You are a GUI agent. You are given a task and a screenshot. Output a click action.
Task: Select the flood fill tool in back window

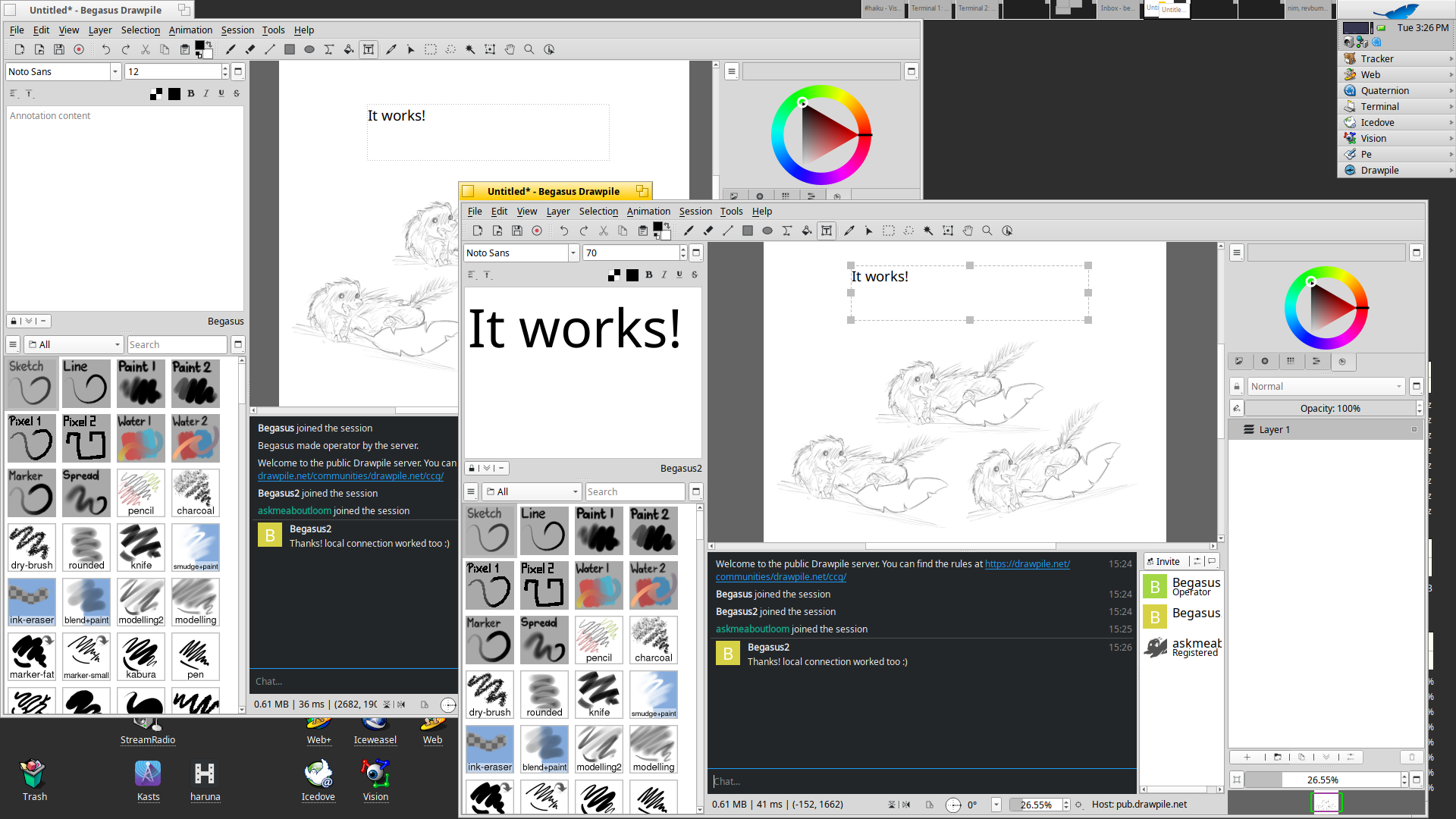[x=349, y=49]
